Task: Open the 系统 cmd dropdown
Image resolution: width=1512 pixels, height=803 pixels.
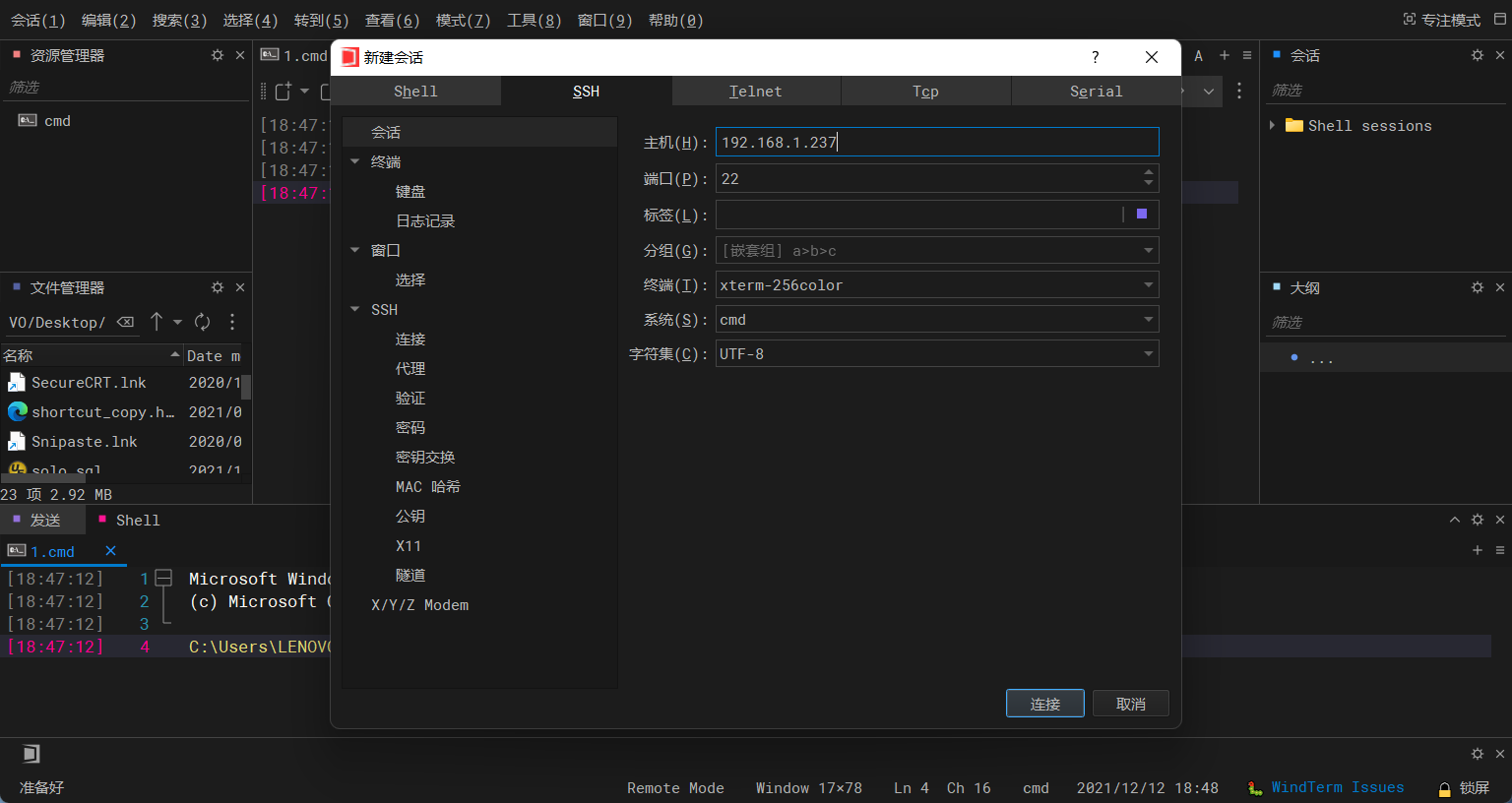Action: click(x=1148, y=319)
